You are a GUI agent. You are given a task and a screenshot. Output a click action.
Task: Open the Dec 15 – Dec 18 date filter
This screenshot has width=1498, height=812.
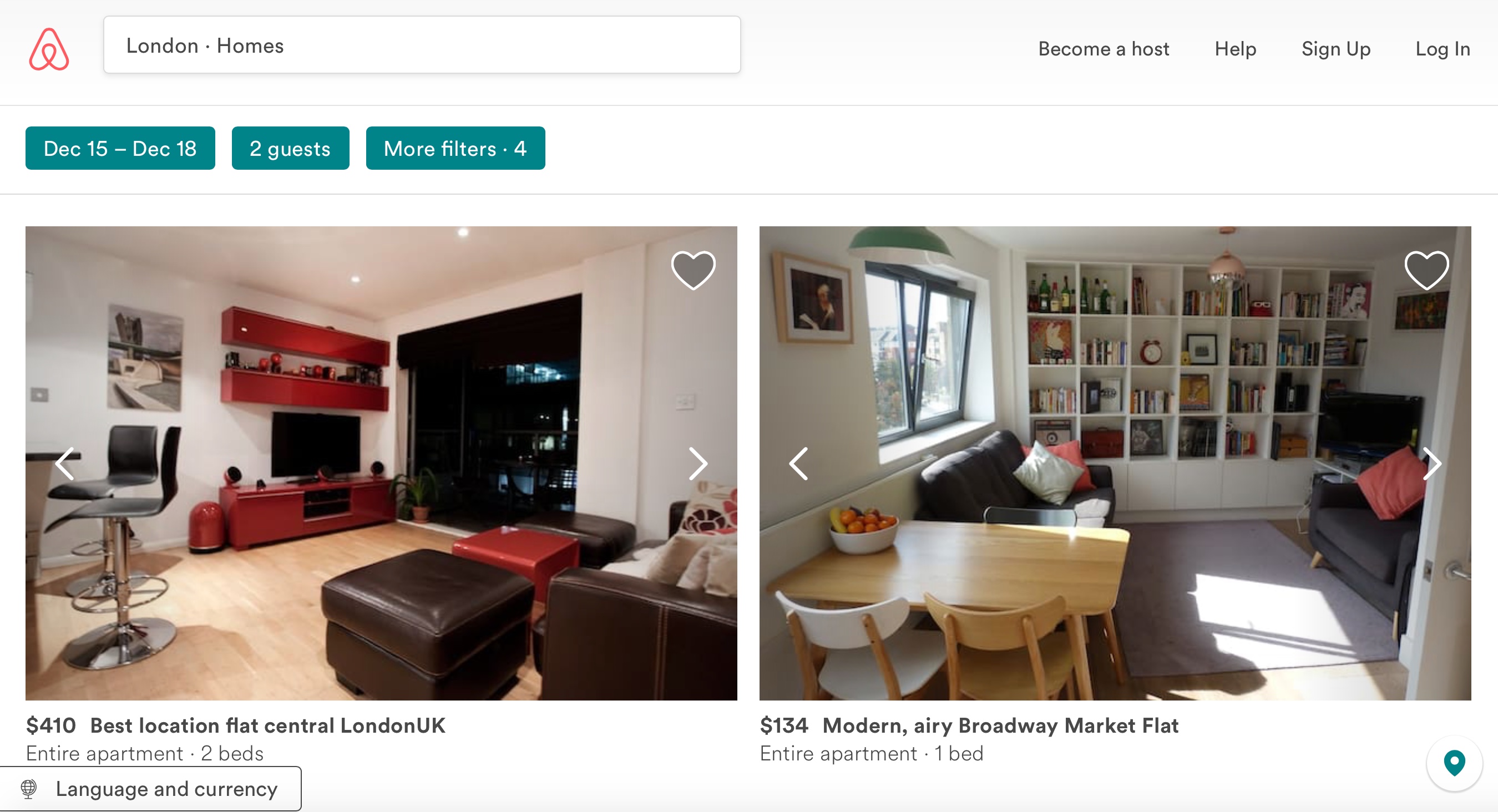(x=120, y=148)
